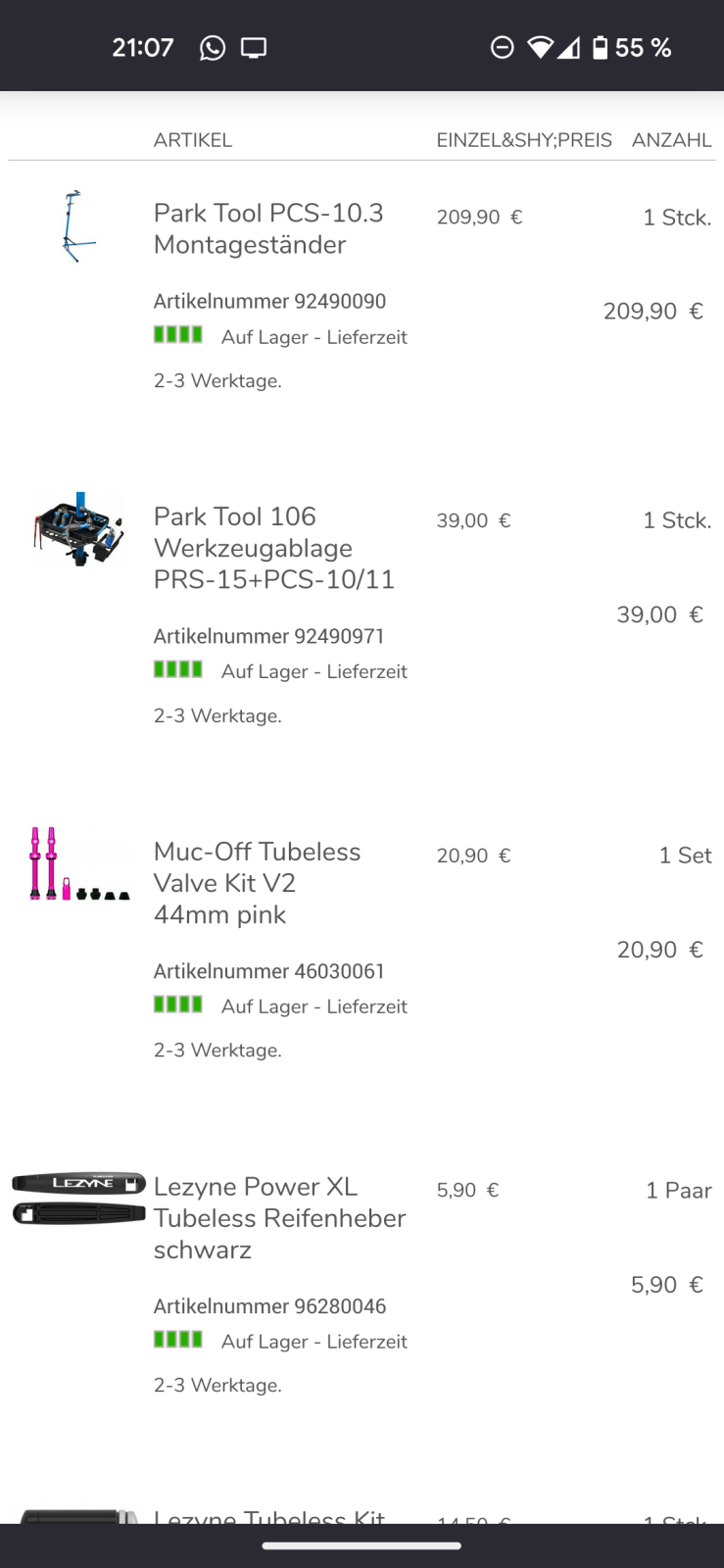Open Lezyne Power XL Tubeless Reifenheber link
This screenshot has width=724, height=1568.
[x=279, y=1218]
